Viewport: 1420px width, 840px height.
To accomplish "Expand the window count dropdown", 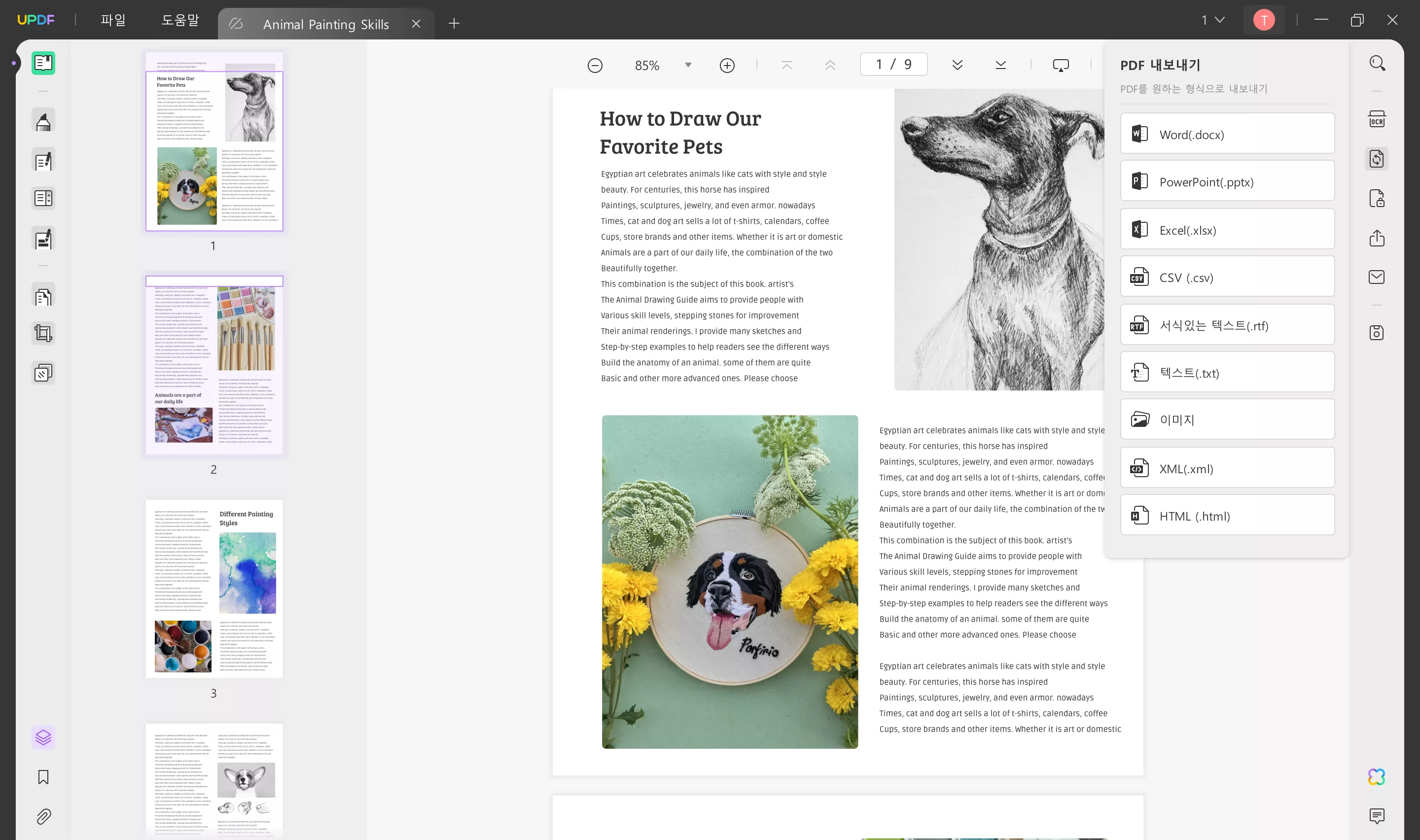I will point(1213,20).
